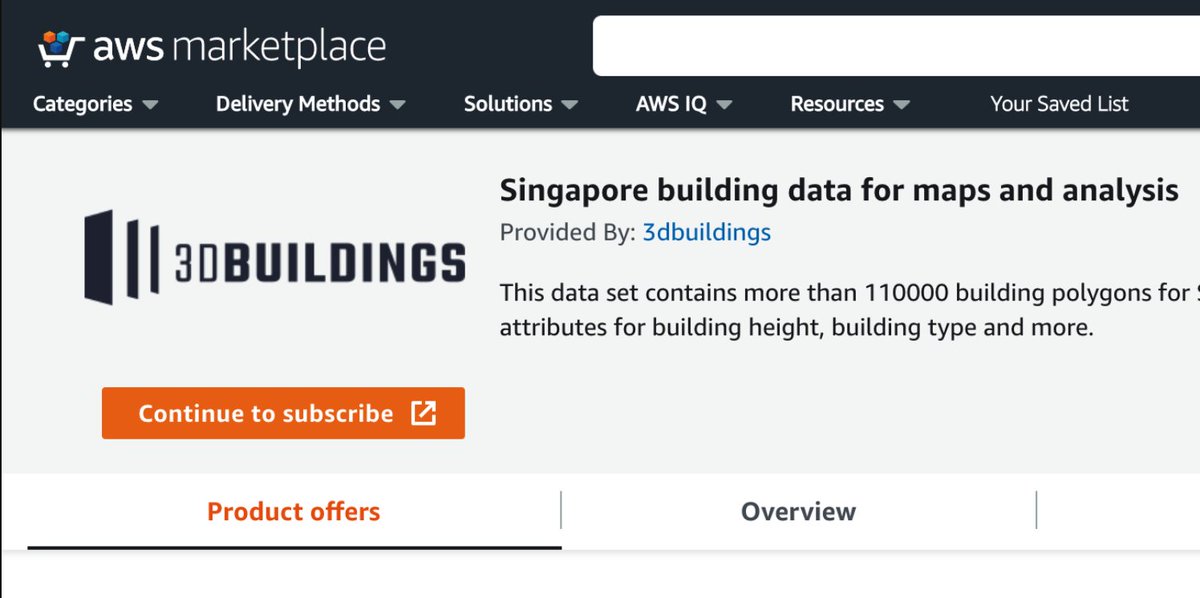The width and height of the screenshot is (1200, 598).
Task: Click the marketplace search field
Action: 896,46
